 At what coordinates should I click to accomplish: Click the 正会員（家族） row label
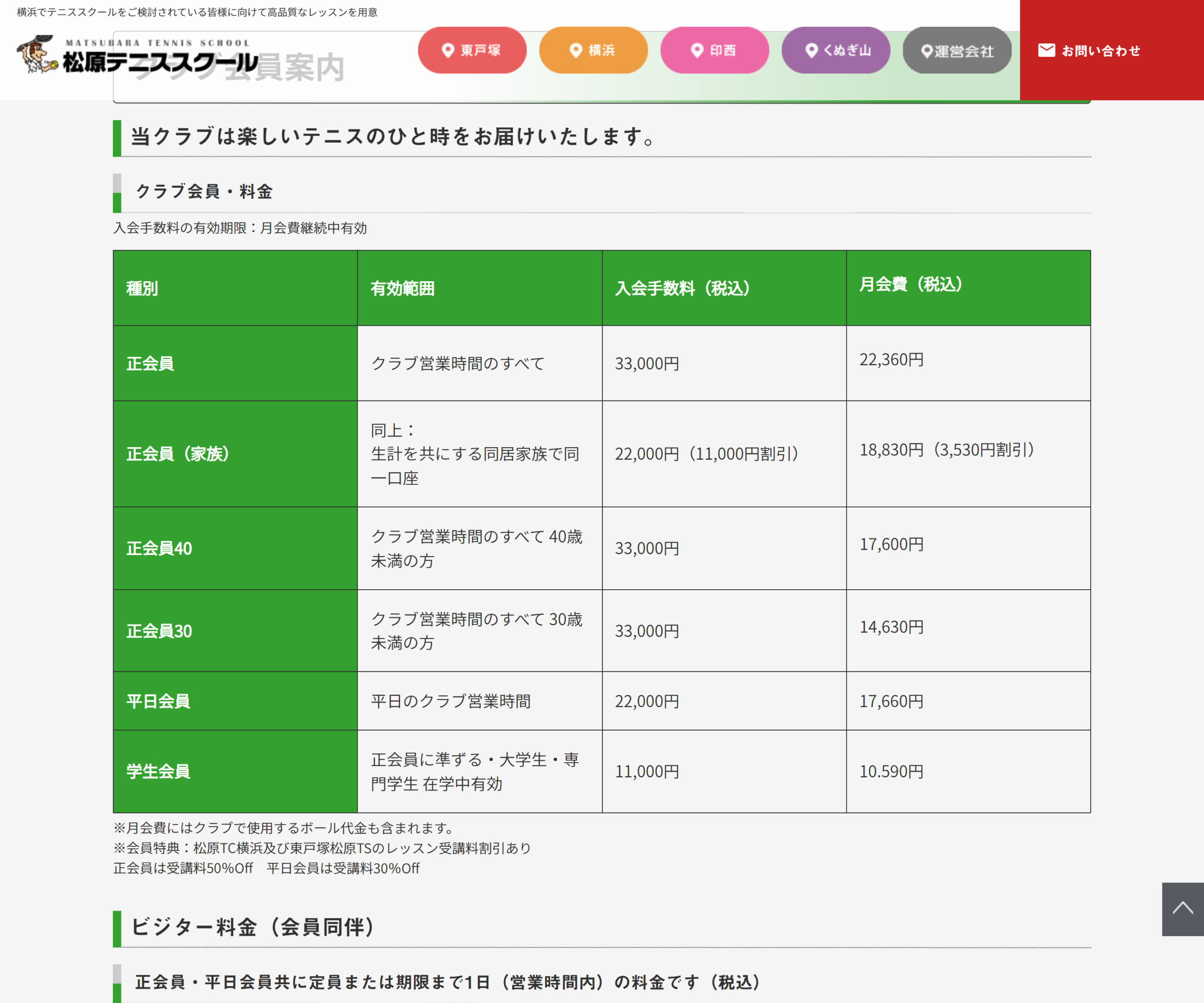(235, 454)
